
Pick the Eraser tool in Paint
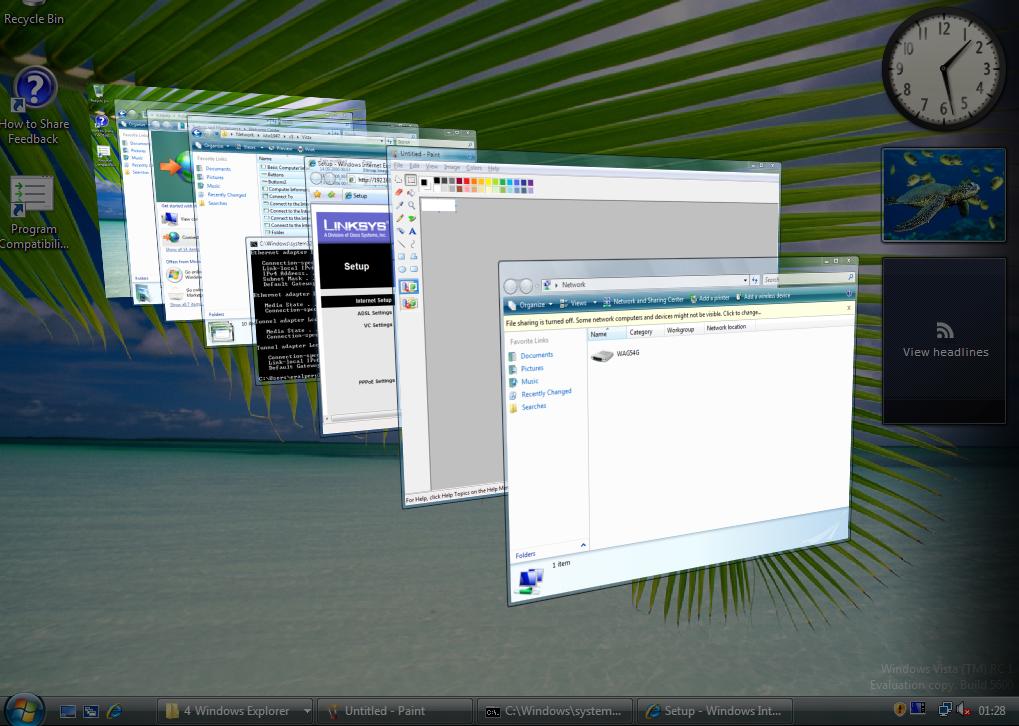tap(399, 192)
